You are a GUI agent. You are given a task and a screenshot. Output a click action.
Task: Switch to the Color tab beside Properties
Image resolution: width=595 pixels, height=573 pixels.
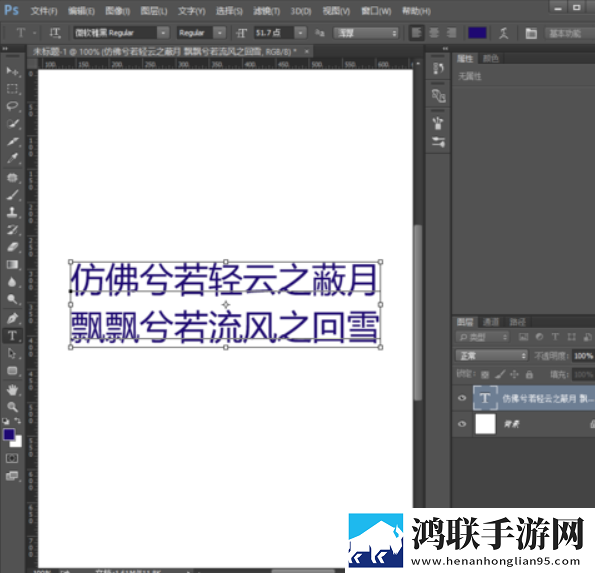(491, 58)
